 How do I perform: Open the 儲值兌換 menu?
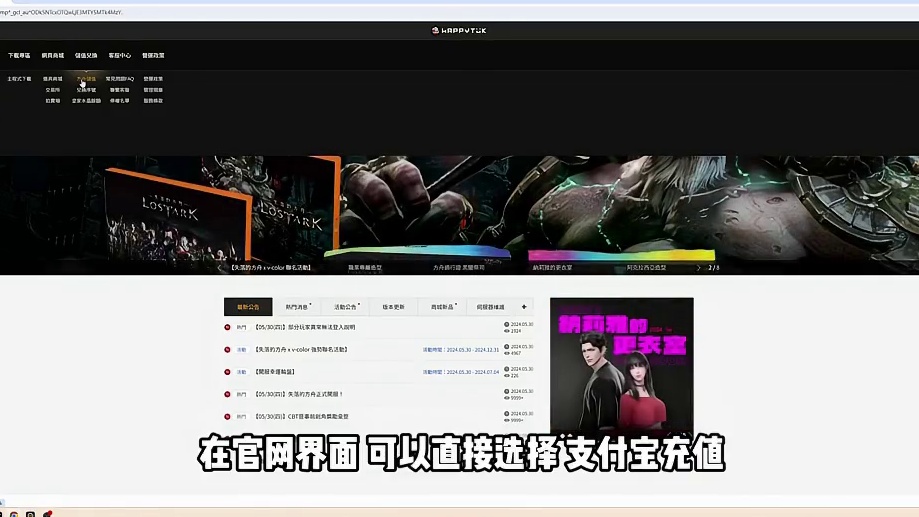coord(86,56)
